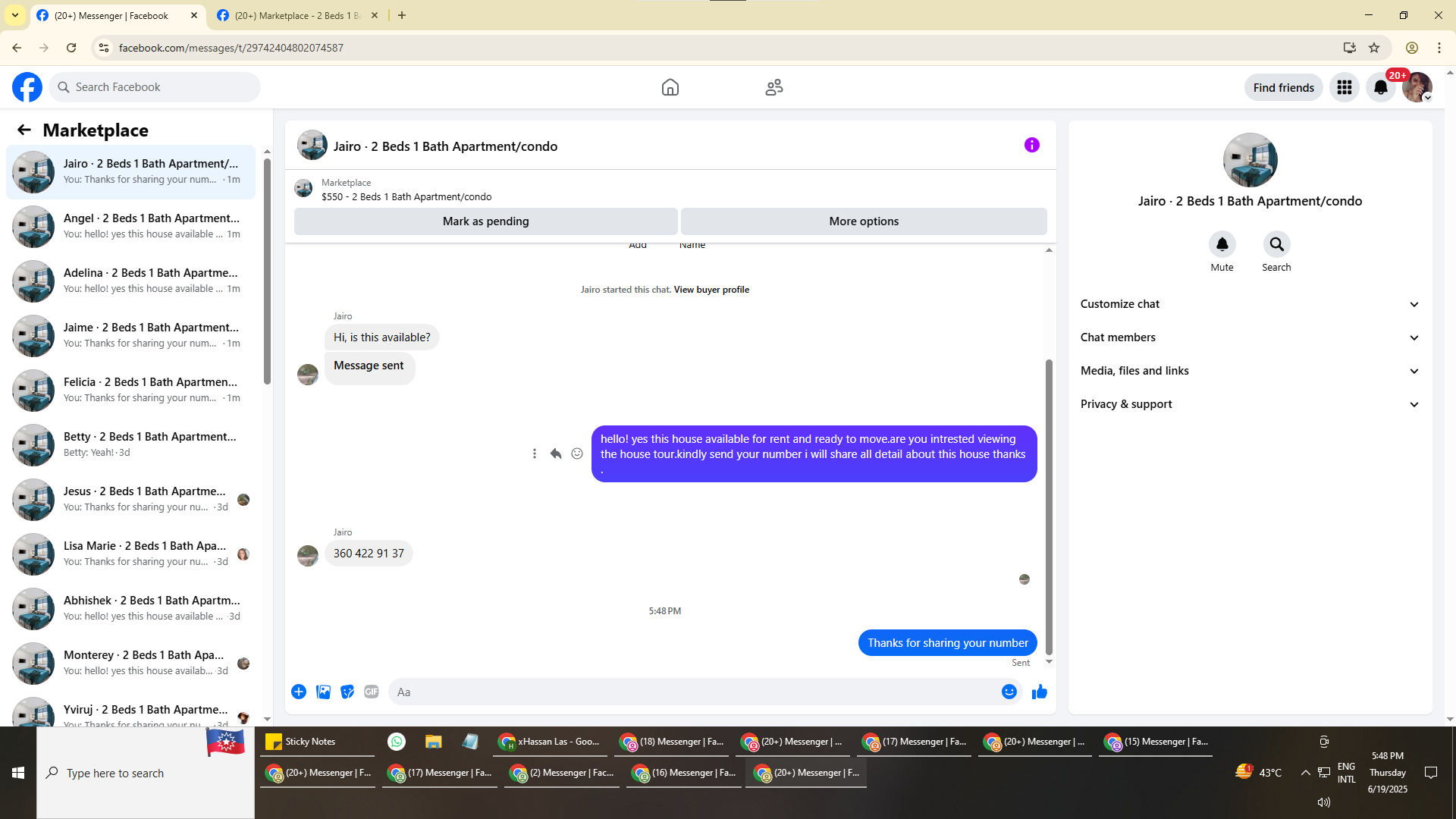This screenshot has width=1456, height=819.
Task: Reload the page
Action: [x=71, y=48]
